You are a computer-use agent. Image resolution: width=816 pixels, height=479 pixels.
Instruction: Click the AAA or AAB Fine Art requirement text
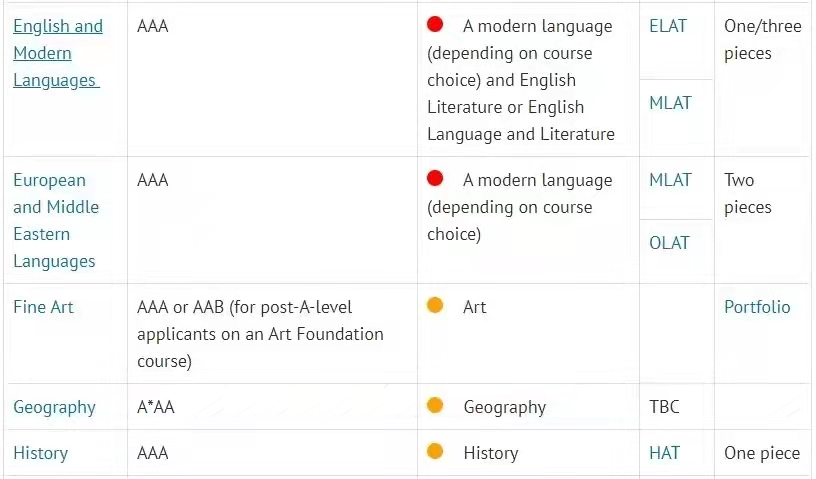[x=260, y=334]
